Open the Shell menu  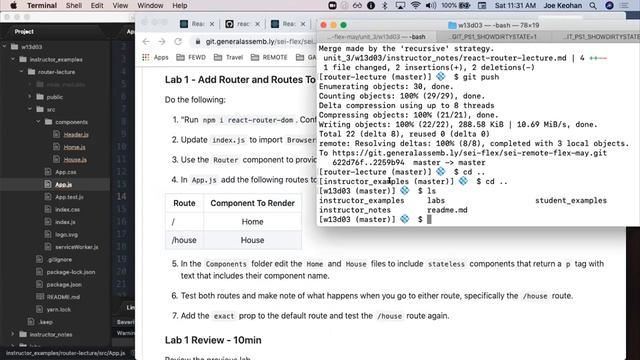pos(74,5)
